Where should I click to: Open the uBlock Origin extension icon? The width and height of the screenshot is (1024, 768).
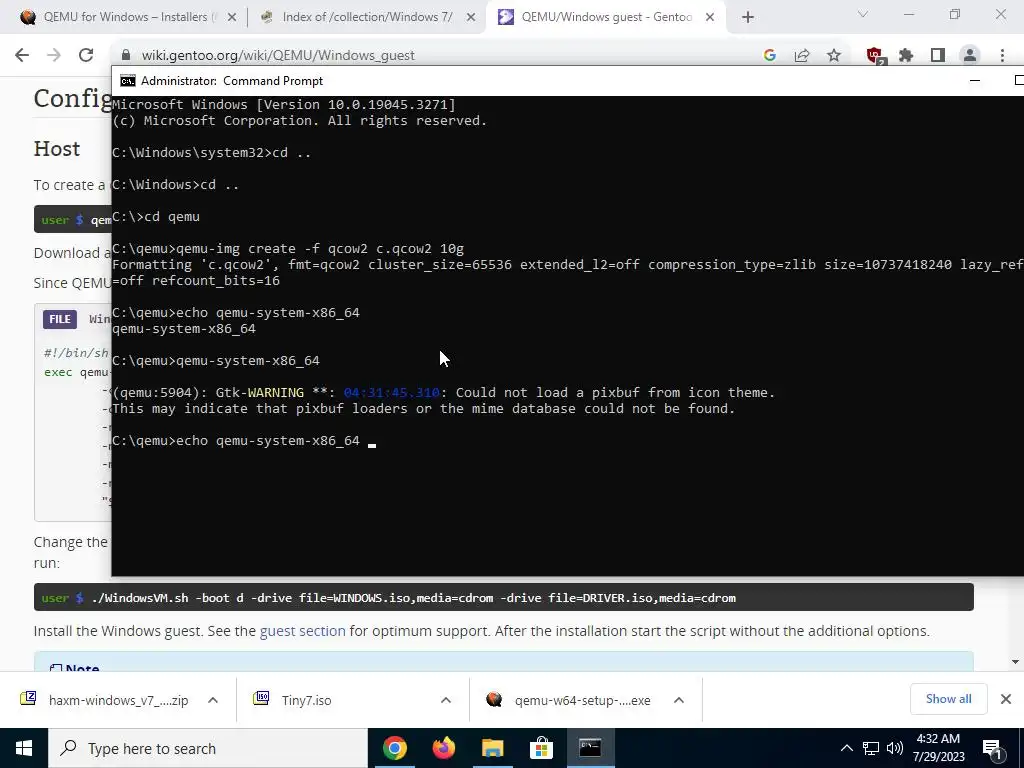pyautogui.click(x=875, y=56)
